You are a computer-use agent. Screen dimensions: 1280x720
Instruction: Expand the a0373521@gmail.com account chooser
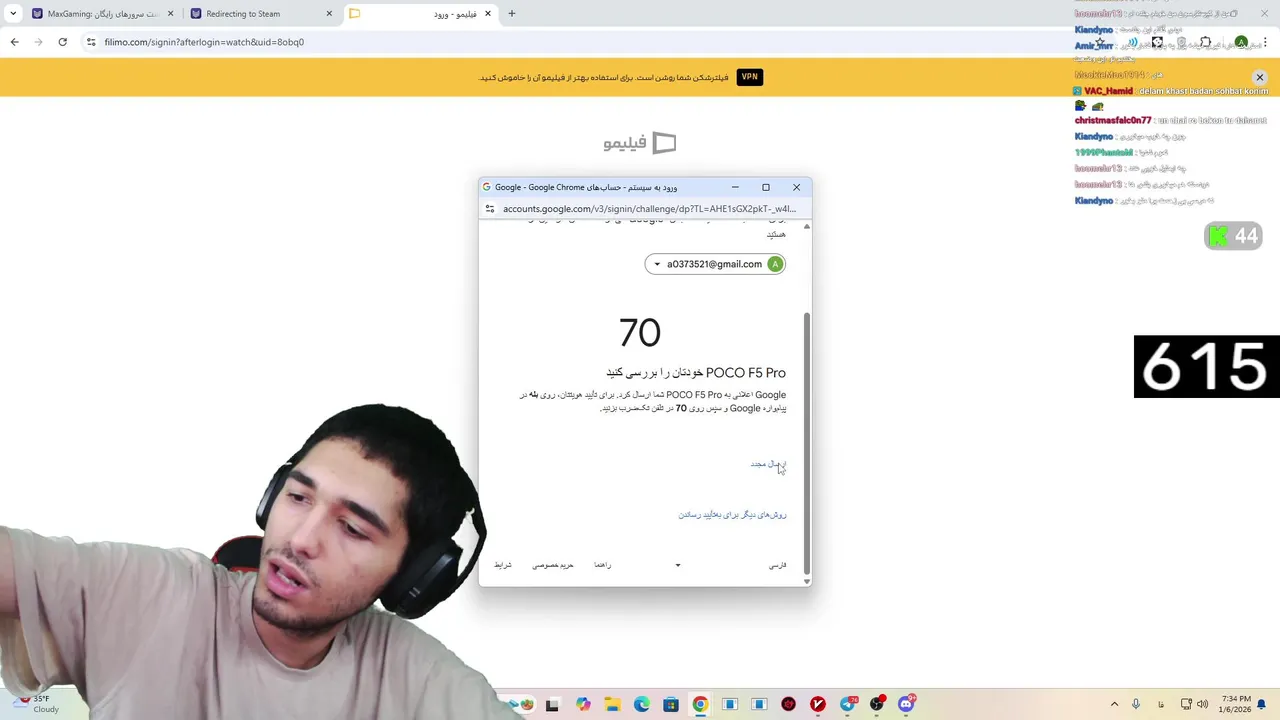click(715, 264)
